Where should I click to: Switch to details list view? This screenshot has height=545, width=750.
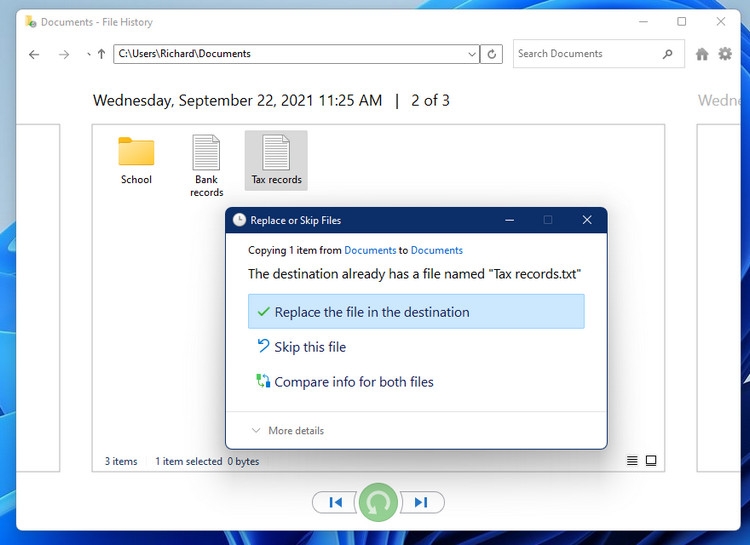[632, 461]
